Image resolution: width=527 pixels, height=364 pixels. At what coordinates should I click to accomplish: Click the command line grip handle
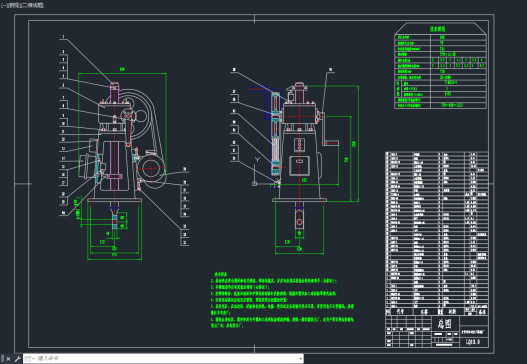[x=3, y=359]
